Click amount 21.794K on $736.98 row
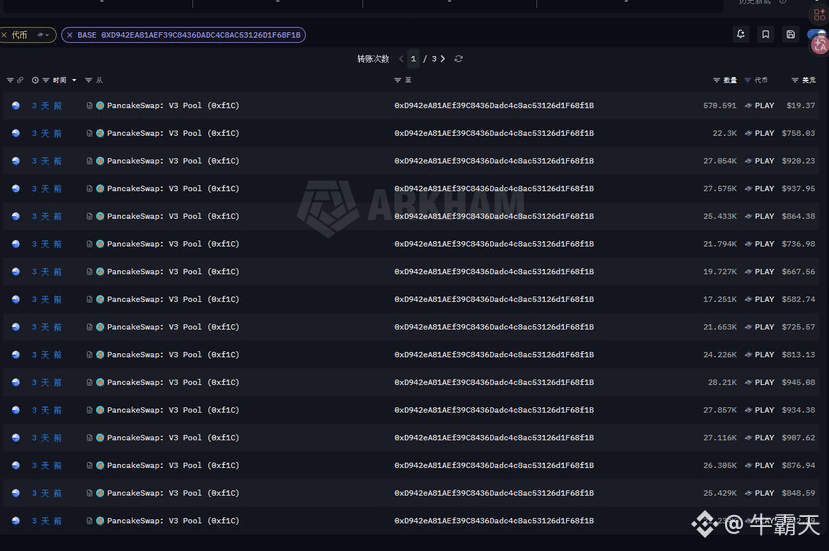 [x=720, y=244]
